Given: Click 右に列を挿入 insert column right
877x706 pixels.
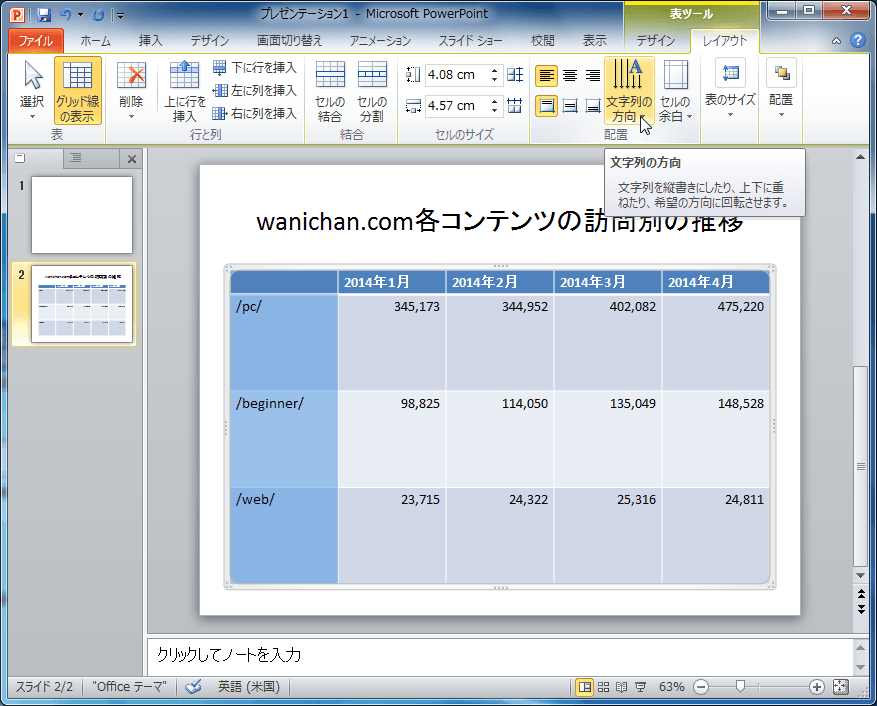Looking at the screenshot, I should click(x=254, y=114).
